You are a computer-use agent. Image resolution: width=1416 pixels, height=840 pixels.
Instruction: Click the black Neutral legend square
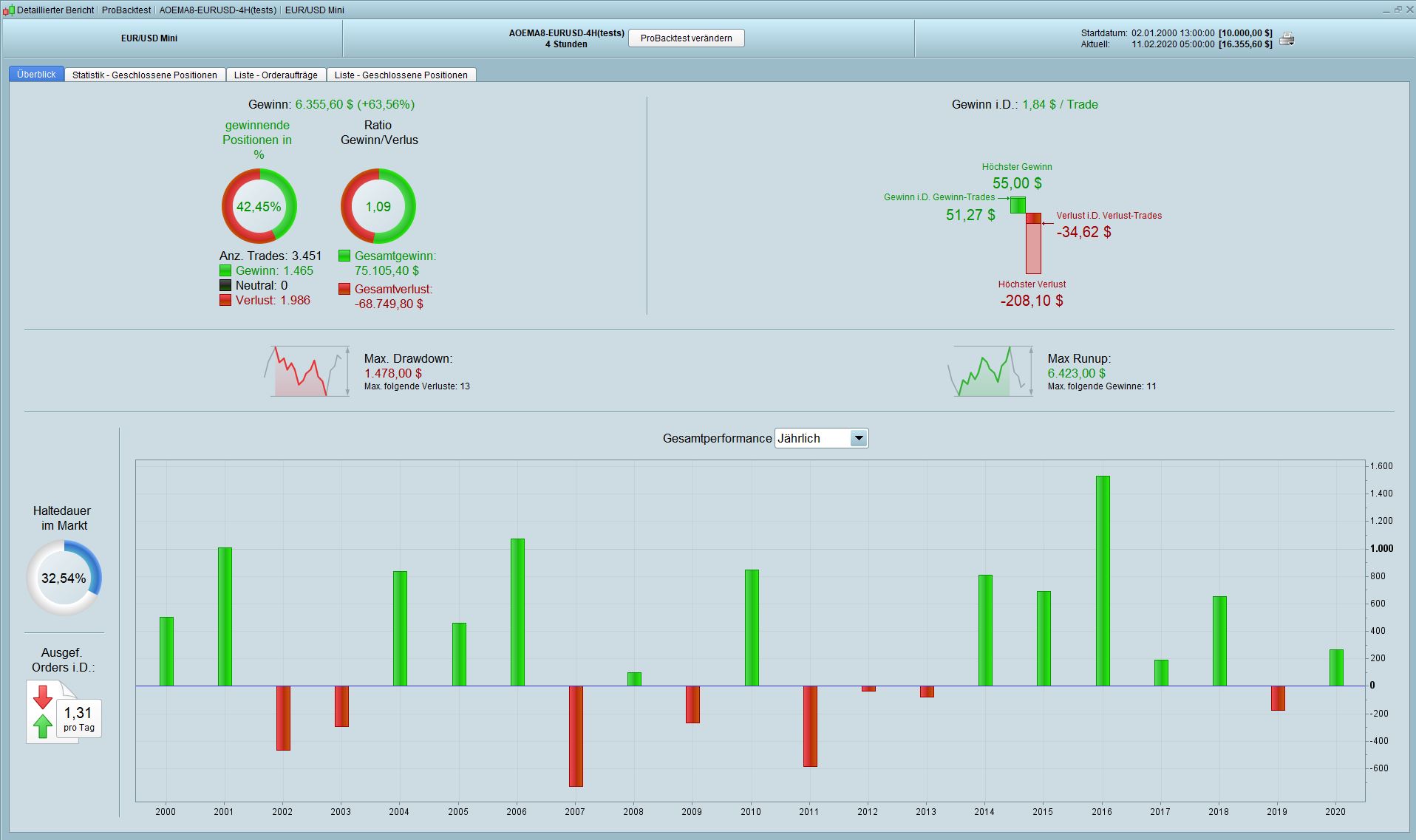tap(225, 285)
